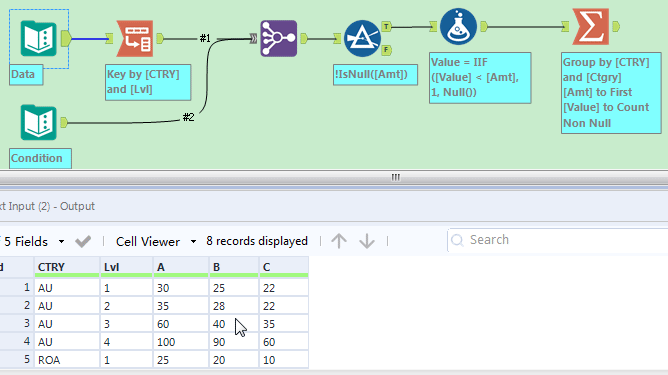Click the Join Multiple output anchor

pyautogui.click(x=304, y=39)
